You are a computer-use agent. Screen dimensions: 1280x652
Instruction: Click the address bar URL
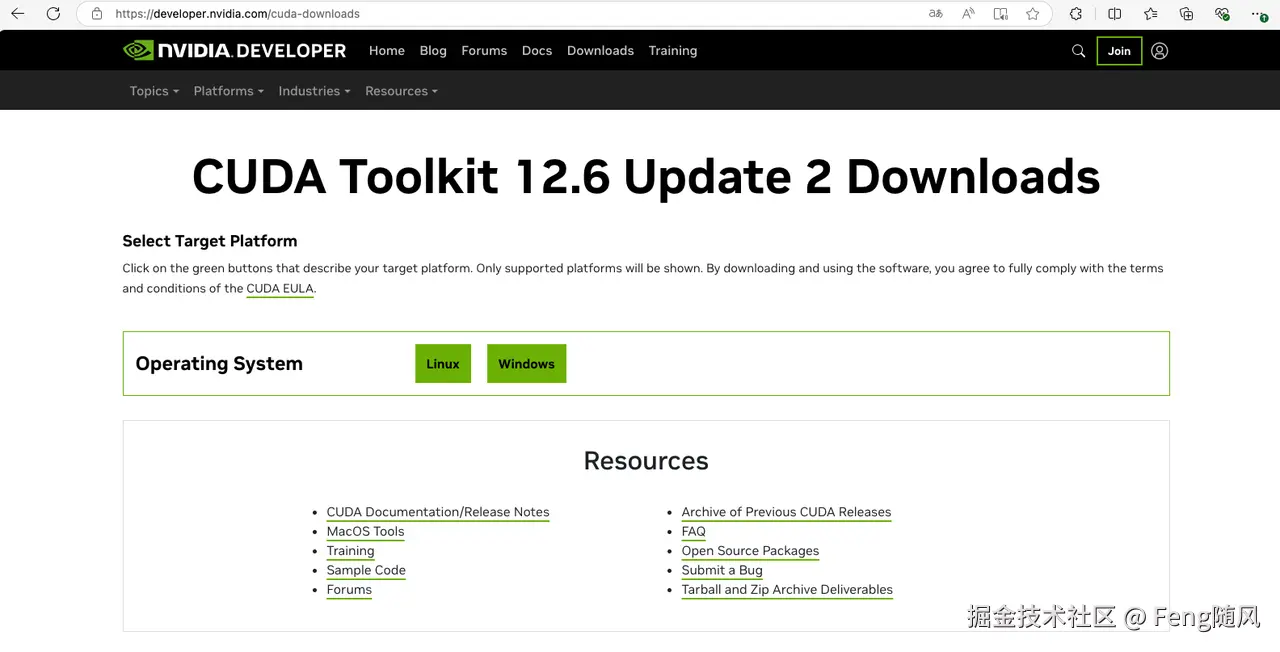237,14
